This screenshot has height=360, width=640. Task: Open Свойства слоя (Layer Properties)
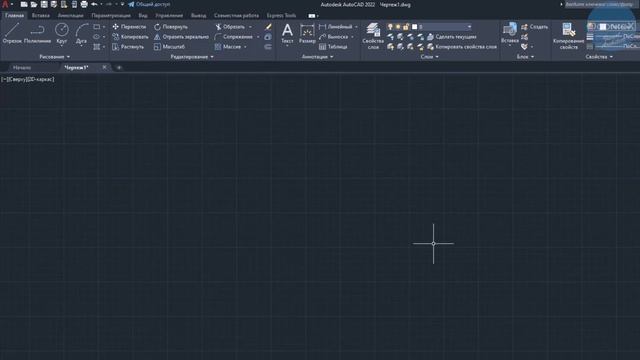pyautogui.click(x=373, y=36)
